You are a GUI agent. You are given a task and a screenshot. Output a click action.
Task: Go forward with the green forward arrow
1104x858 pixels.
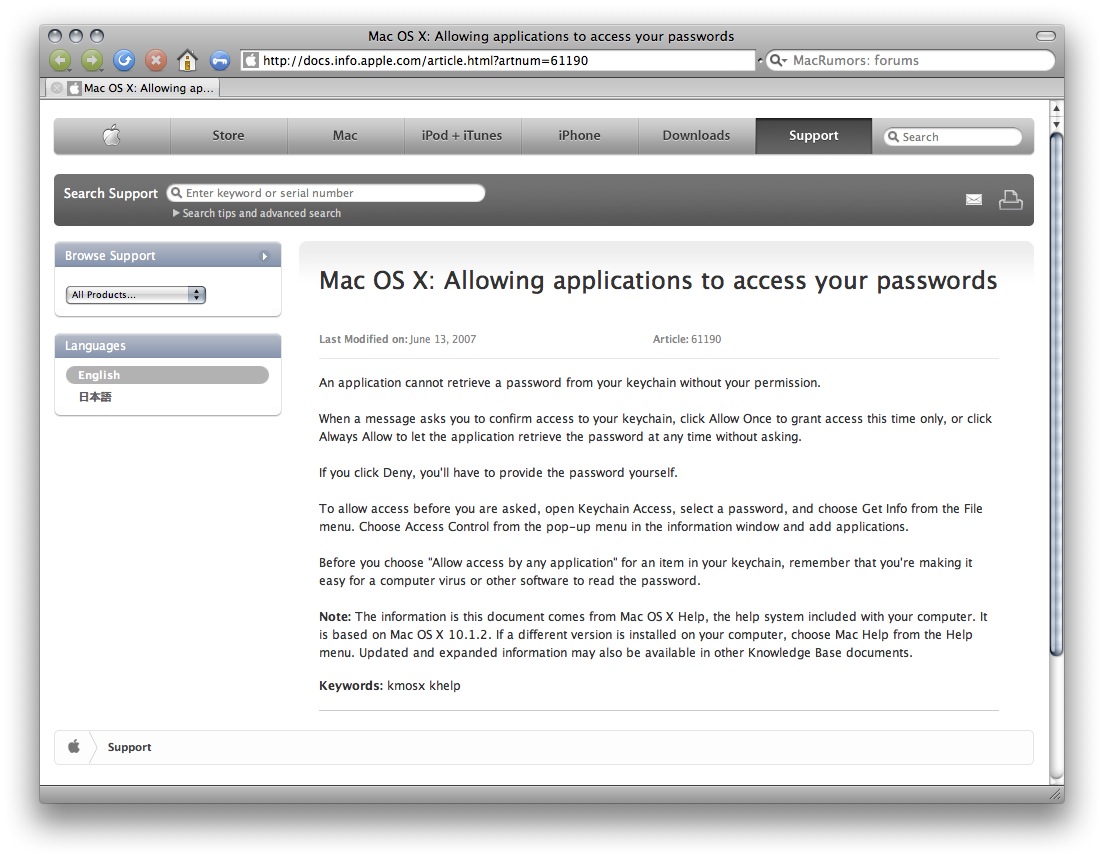[x=92, y=61]
